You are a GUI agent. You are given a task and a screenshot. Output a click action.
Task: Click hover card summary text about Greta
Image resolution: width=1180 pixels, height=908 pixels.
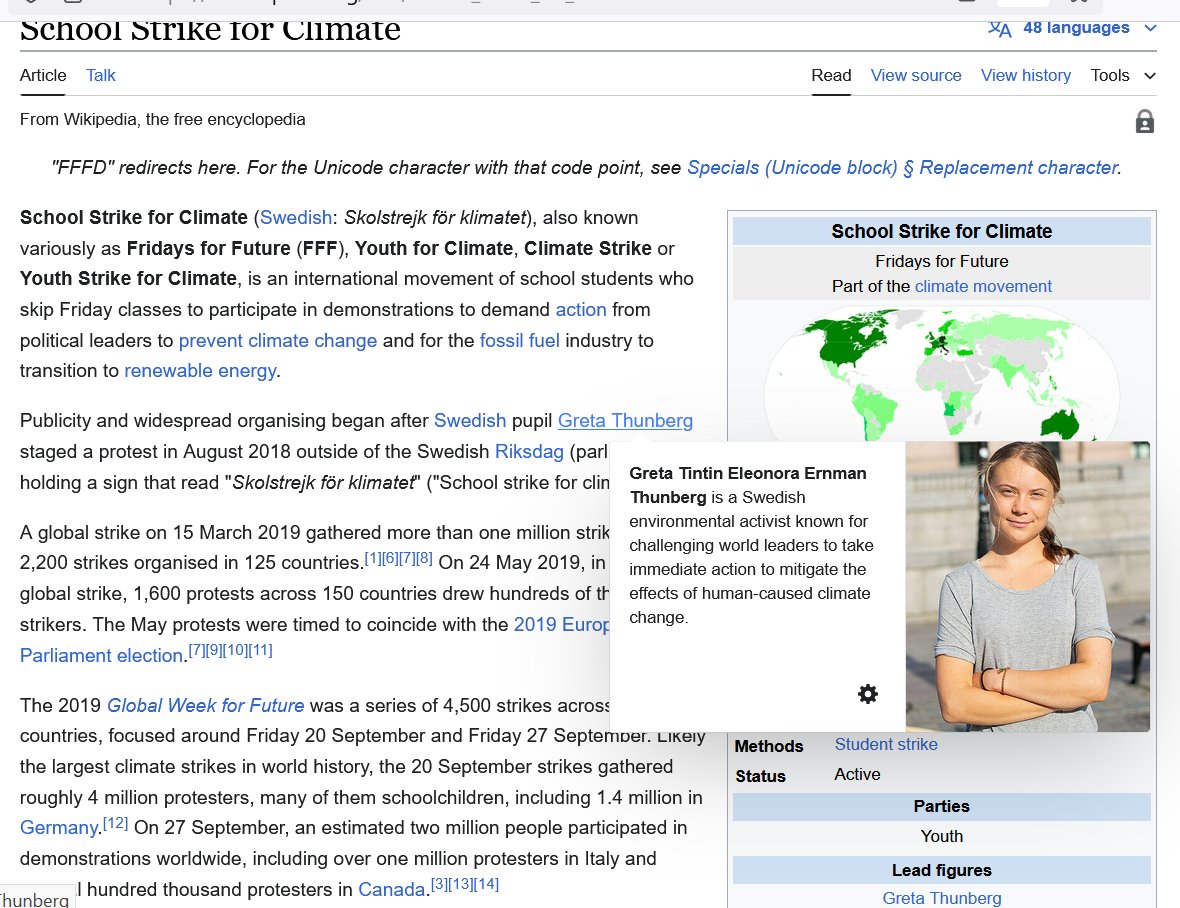point(751,545)
